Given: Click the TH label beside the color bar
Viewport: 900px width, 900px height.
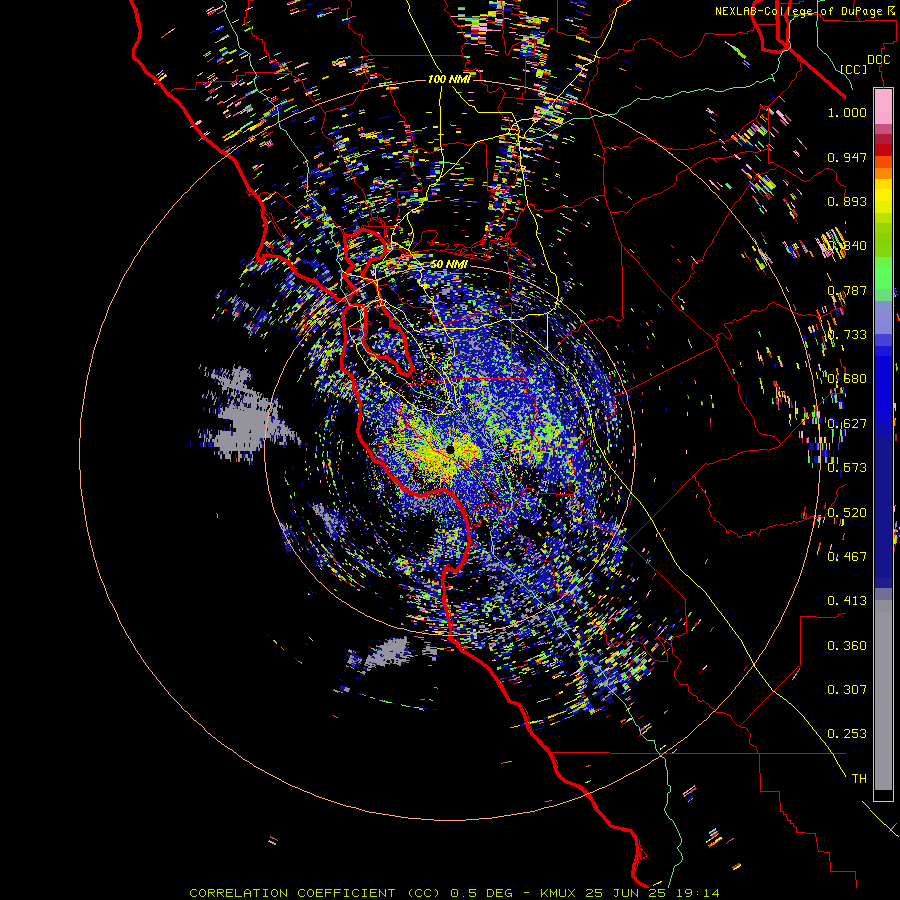Looking at the screenshot, I should click(859, 779).
